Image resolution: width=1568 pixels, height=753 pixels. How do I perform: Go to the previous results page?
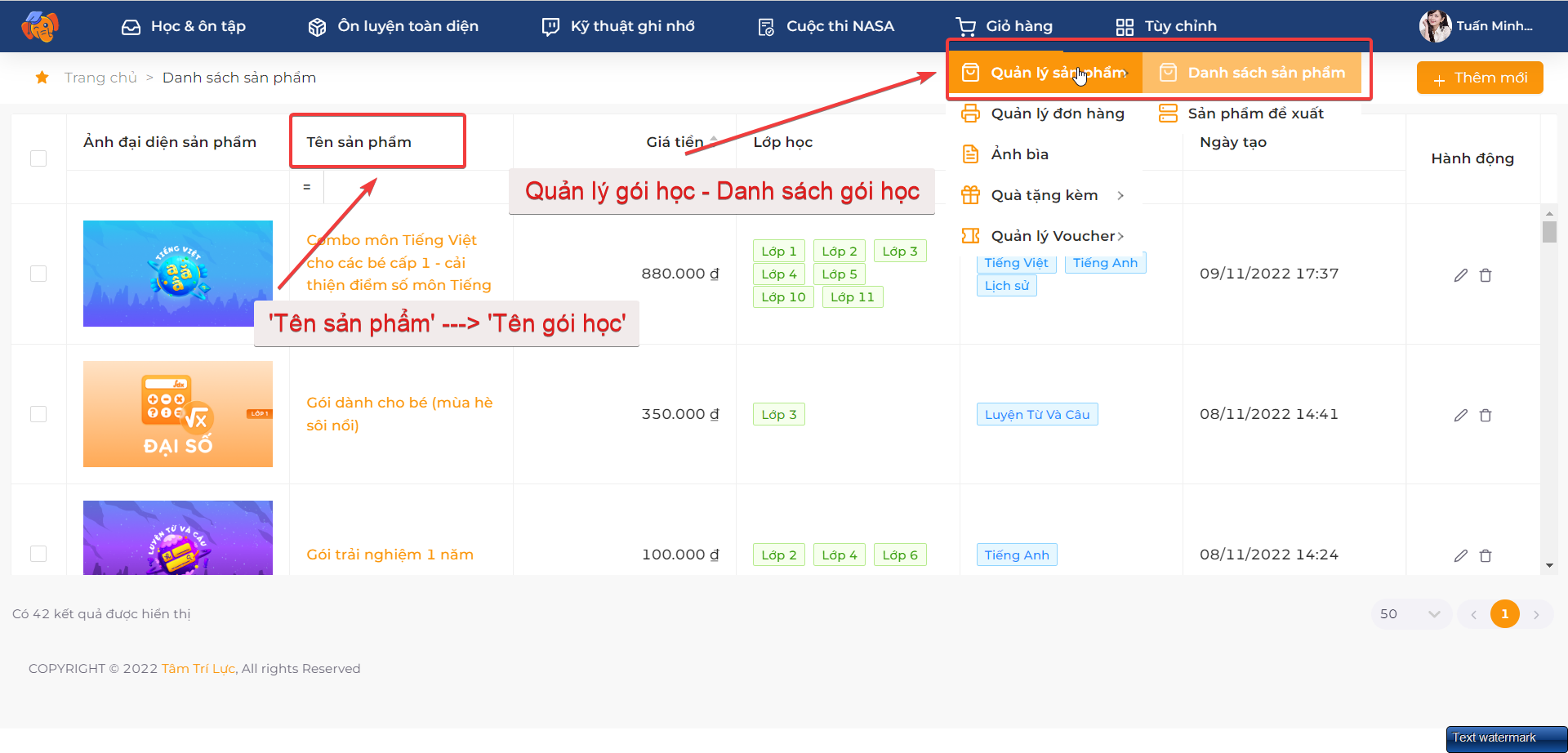1473,615
